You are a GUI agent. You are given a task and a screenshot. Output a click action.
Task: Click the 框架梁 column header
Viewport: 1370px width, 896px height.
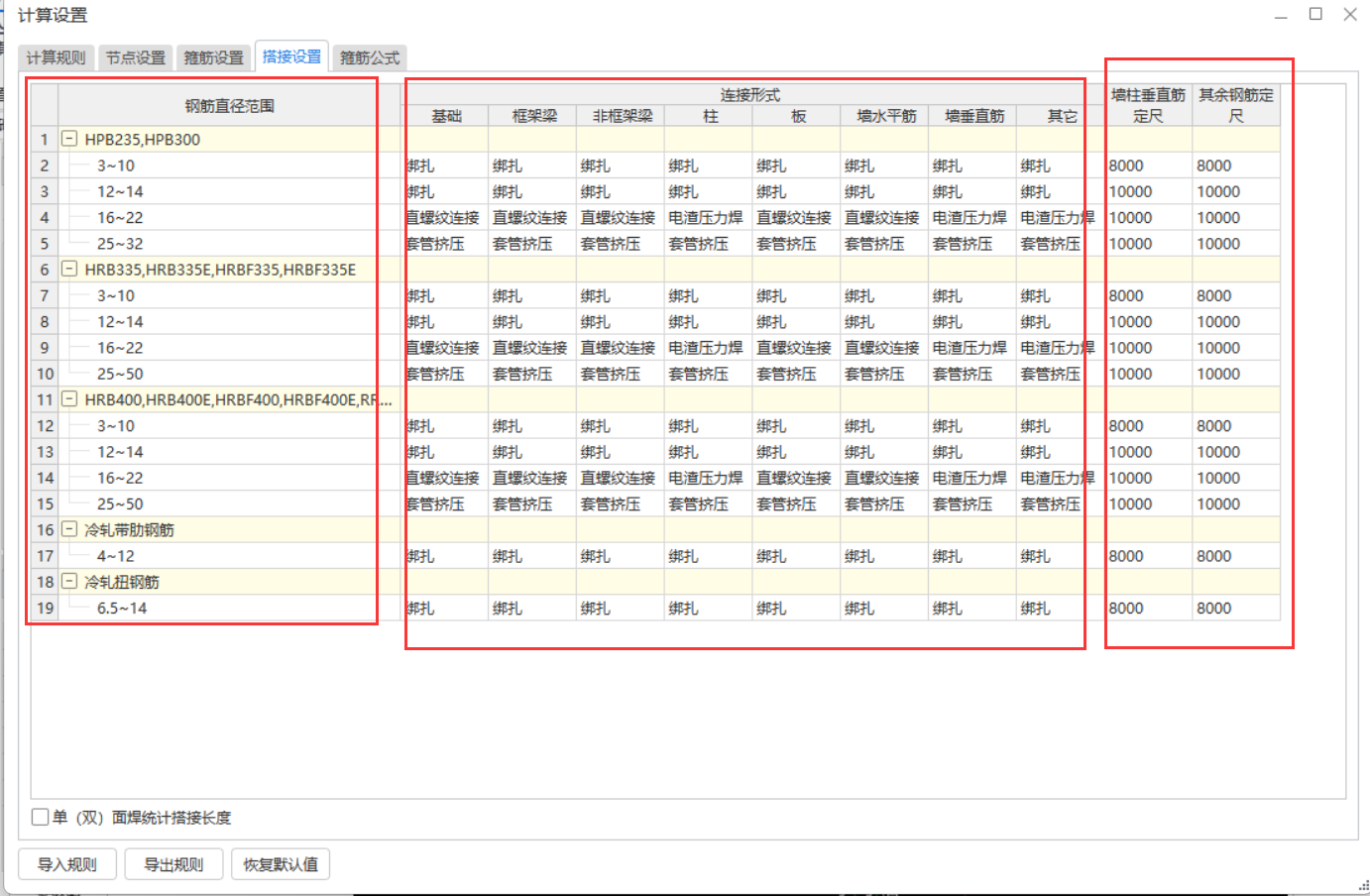pos(534,116)
